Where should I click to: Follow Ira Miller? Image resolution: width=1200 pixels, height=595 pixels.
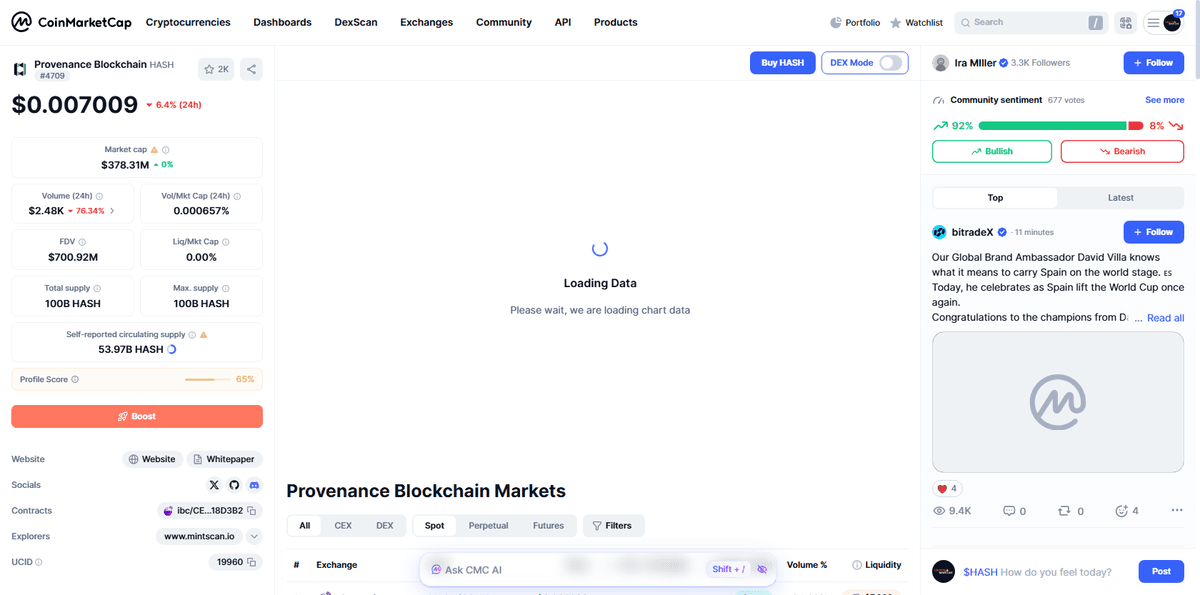[1154, 63]
